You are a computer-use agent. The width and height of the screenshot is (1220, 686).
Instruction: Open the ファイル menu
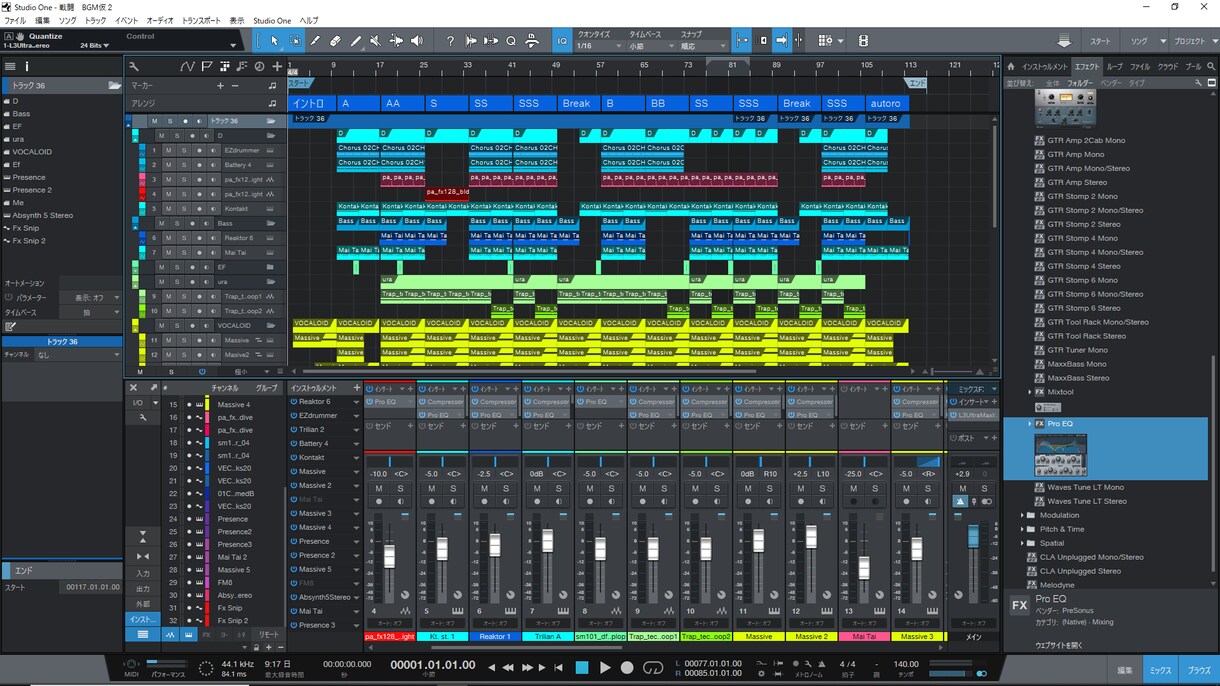point(15,20)
